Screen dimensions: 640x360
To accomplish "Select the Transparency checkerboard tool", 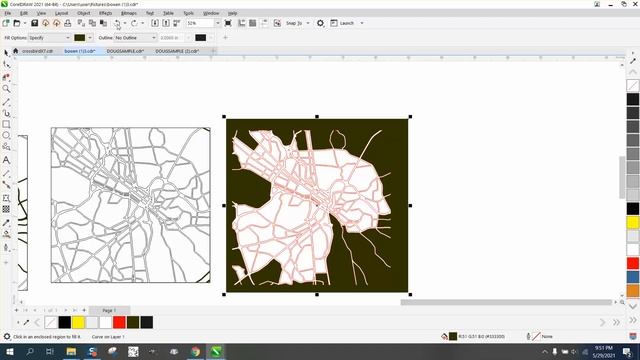I will click(x=6, y=209).
